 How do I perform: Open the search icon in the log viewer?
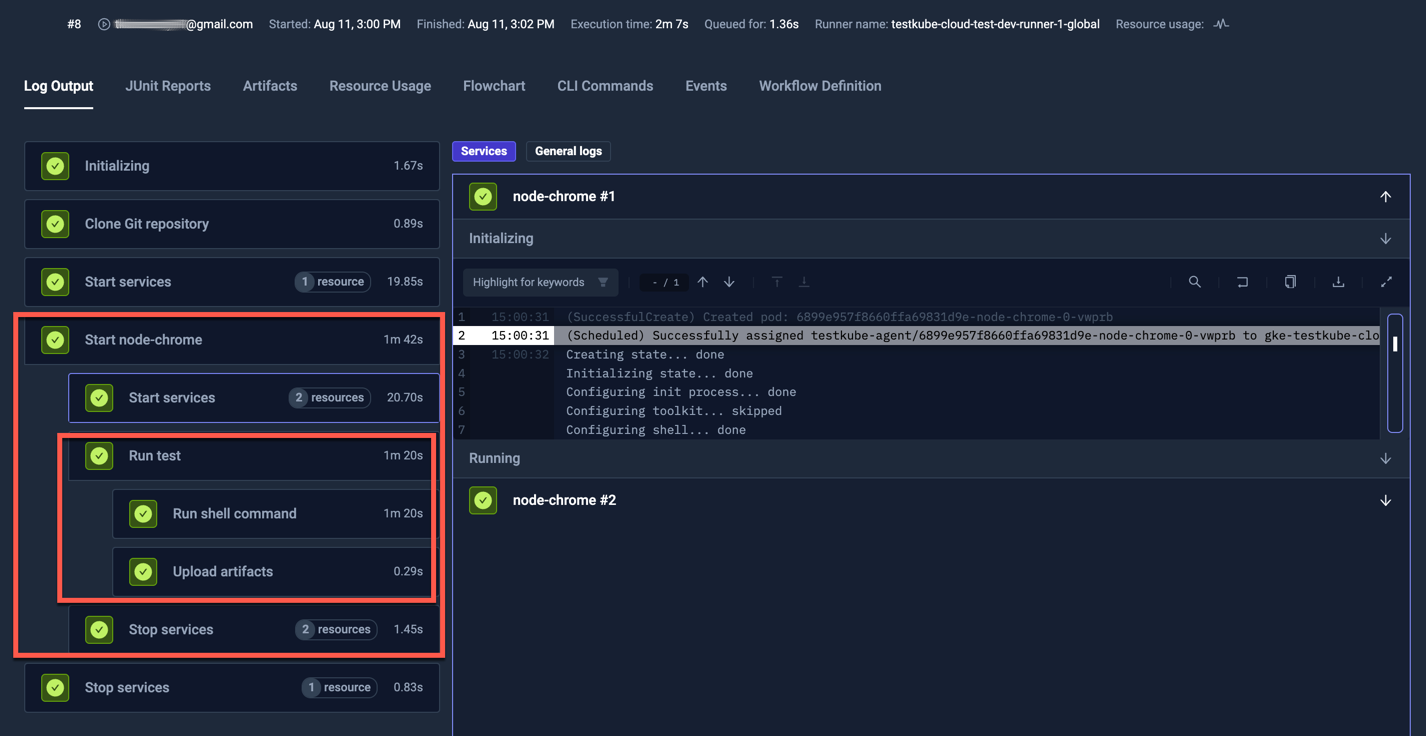click(1194, 282)
